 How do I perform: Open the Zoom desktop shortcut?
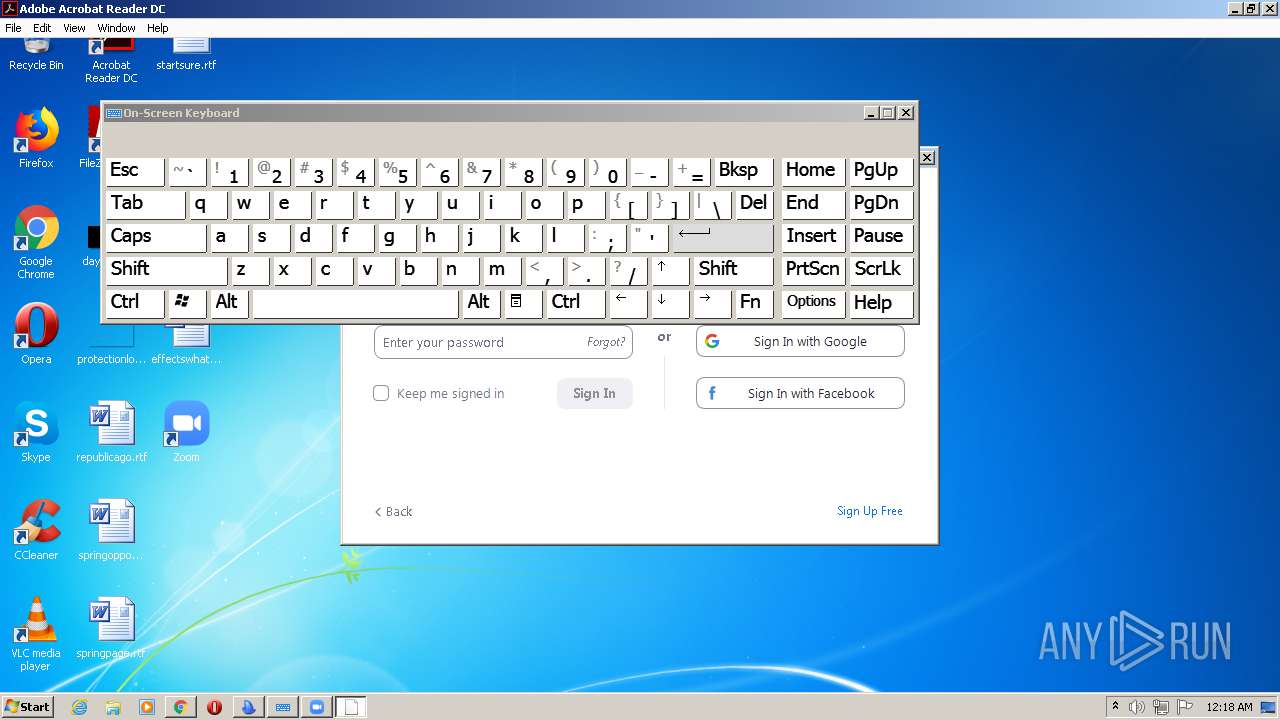tap(186, 432)
